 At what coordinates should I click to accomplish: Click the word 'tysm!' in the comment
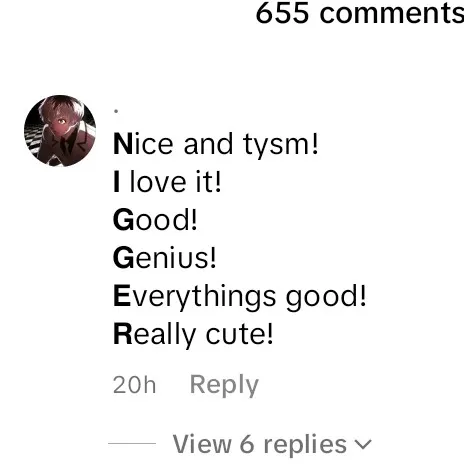click(x=280, y=145)
